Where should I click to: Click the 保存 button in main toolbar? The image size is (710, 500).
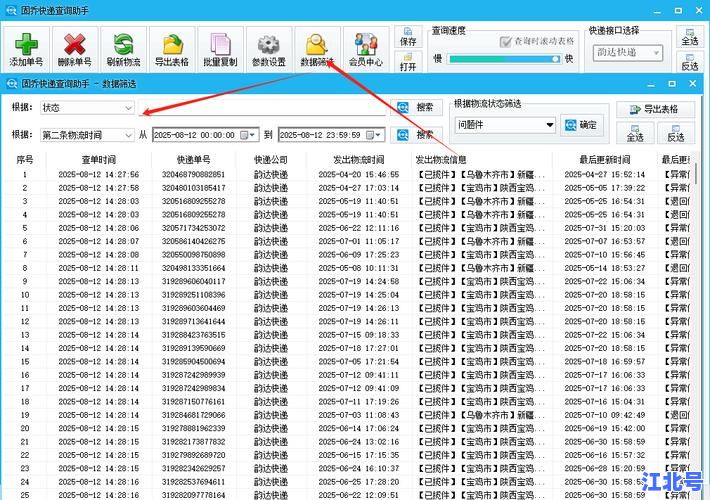[408, 37]
